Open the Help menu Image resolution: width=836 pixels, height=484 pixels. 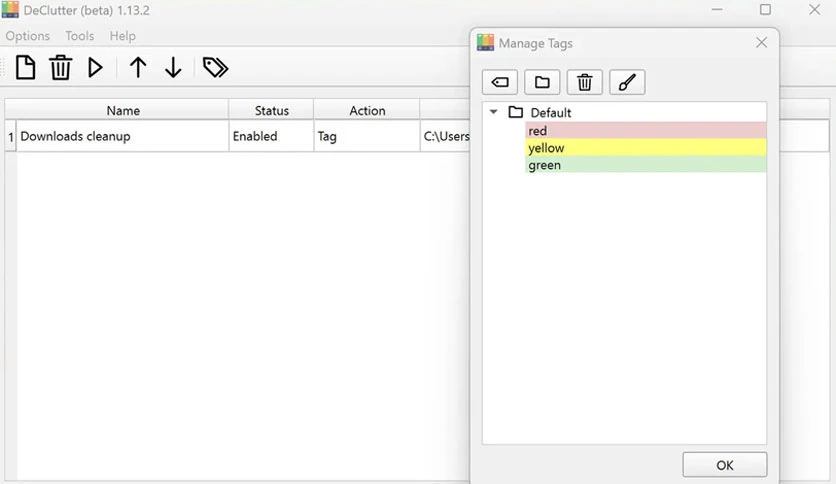click(123, 36)
